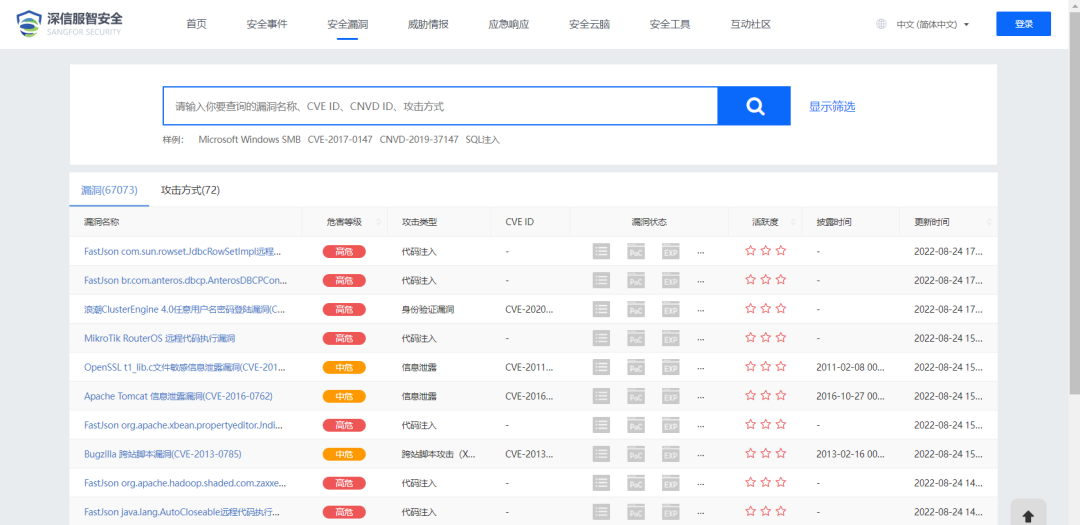Click EXP icon in OpenSSL t1_lib.c row

tap(670, 367)
